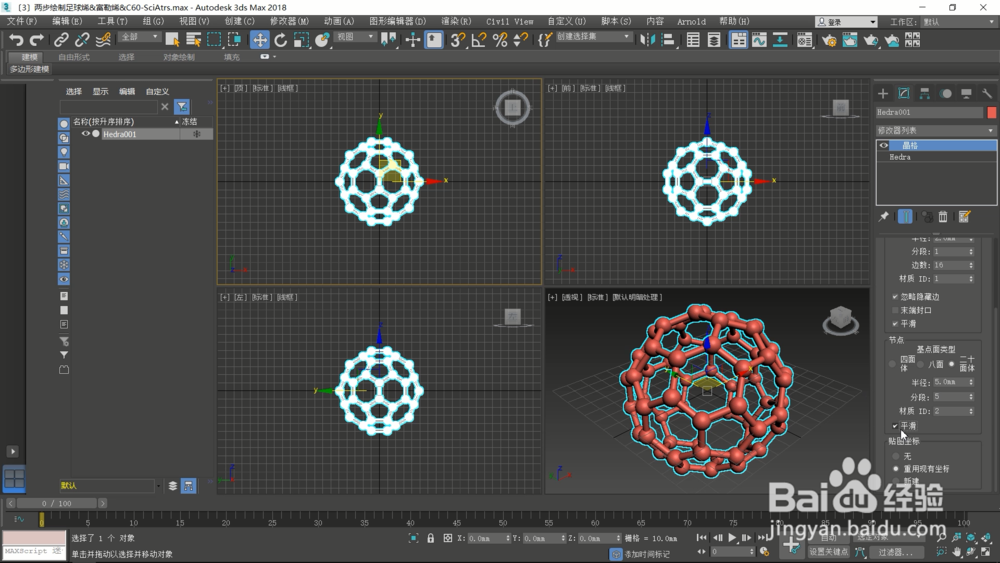The image size is (1000, 563).
Task: Open 创建选择集 dropdown
Action: (x=592, y=37)
